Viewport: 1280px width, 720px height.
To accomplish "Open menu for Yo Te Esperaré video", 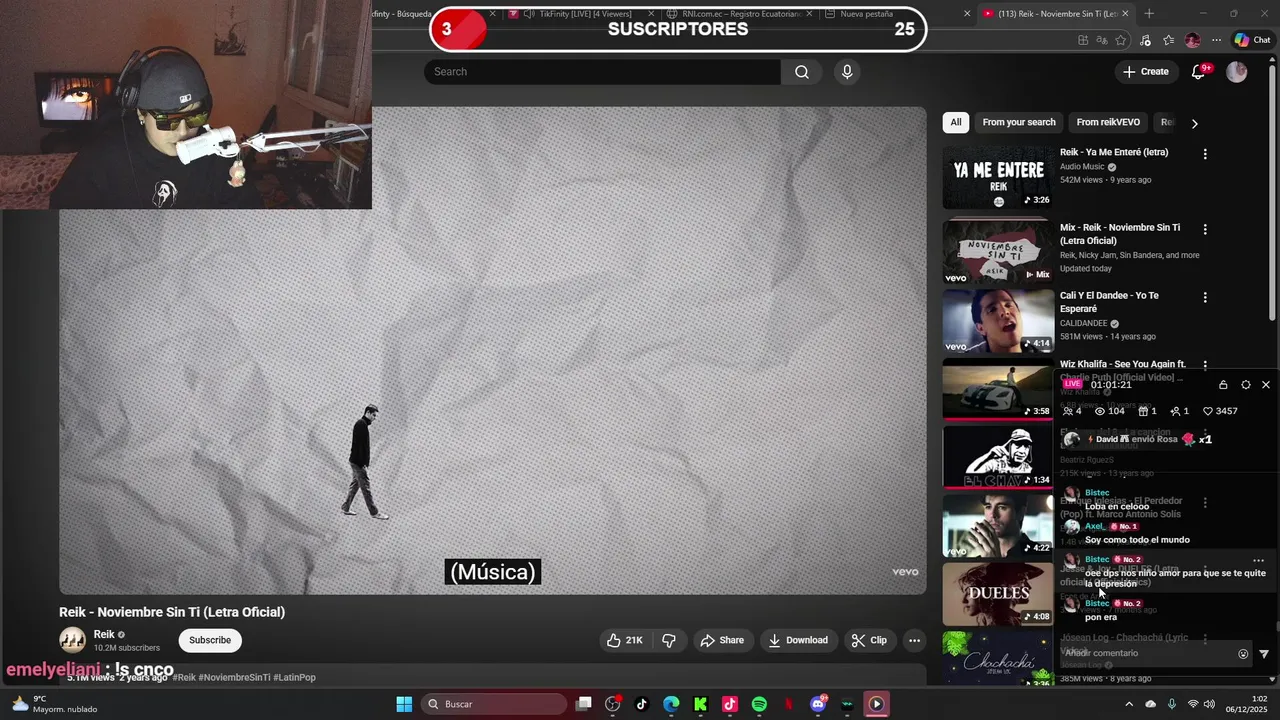I will pyautogui.click(x=1205, y=298).
